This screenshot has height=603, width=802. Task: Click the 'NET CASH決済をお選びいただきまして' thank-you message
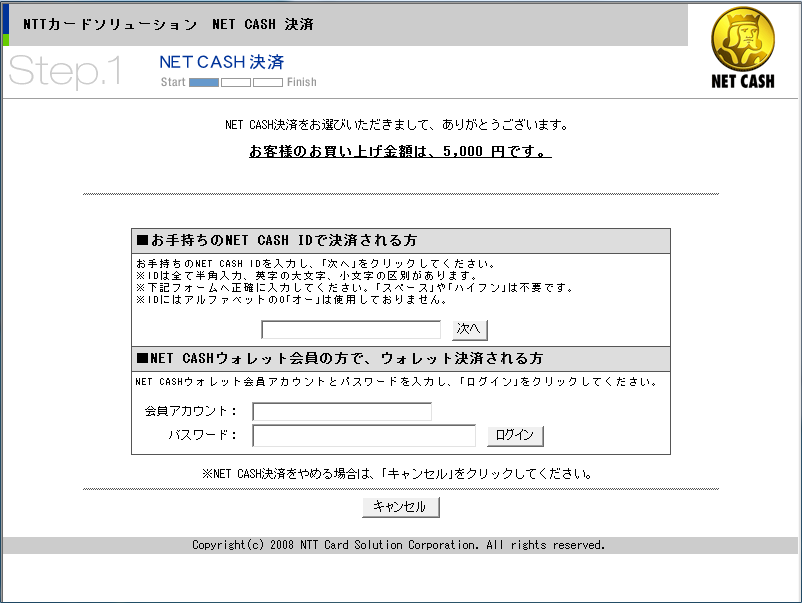396,125
